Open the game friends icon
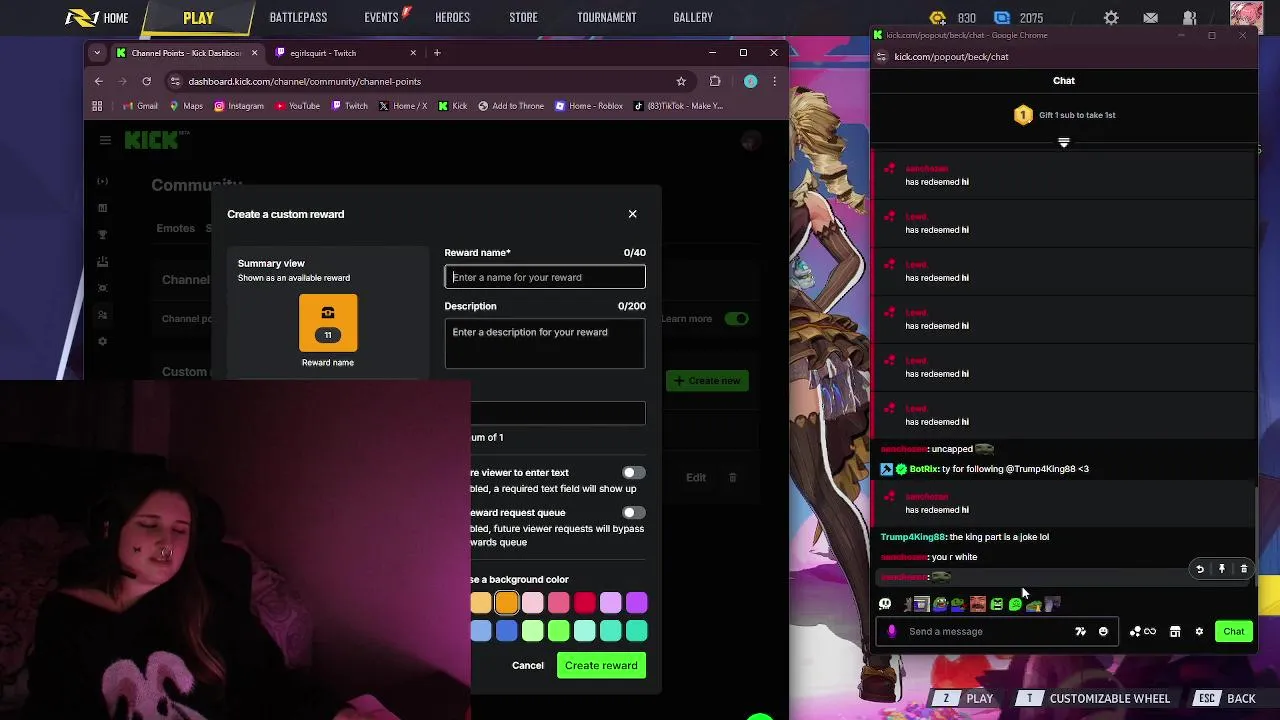The image size is (1280, 720). point(1189,18)
